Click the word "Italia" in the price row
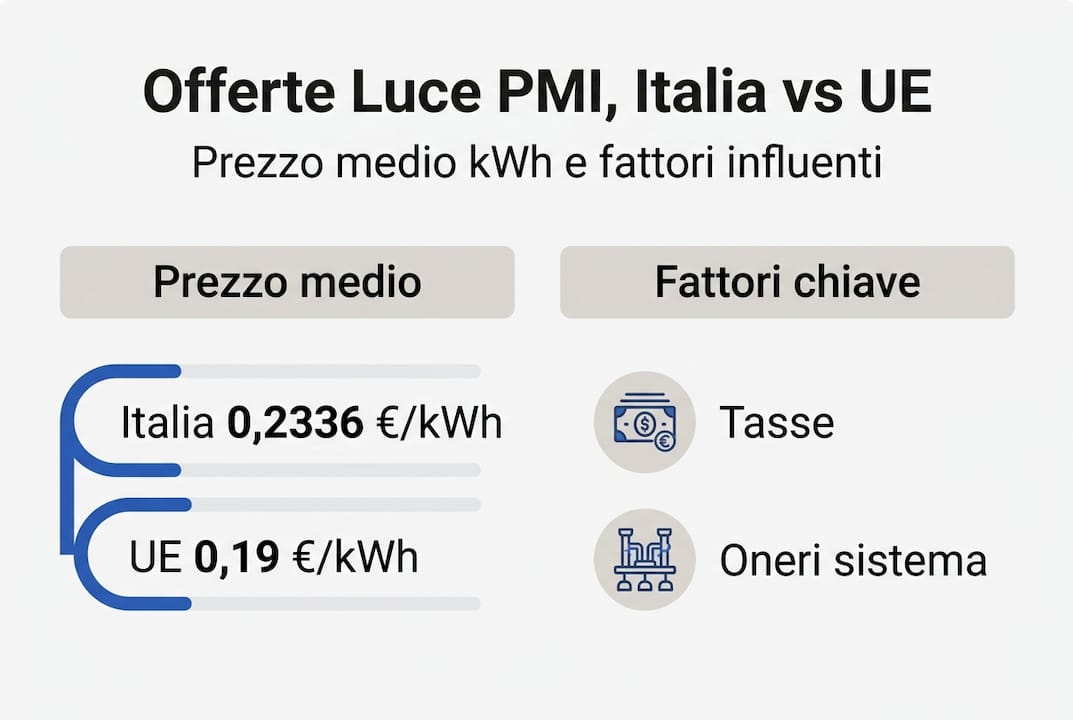Screen dimensions: 1073x720 pos(167,424)
